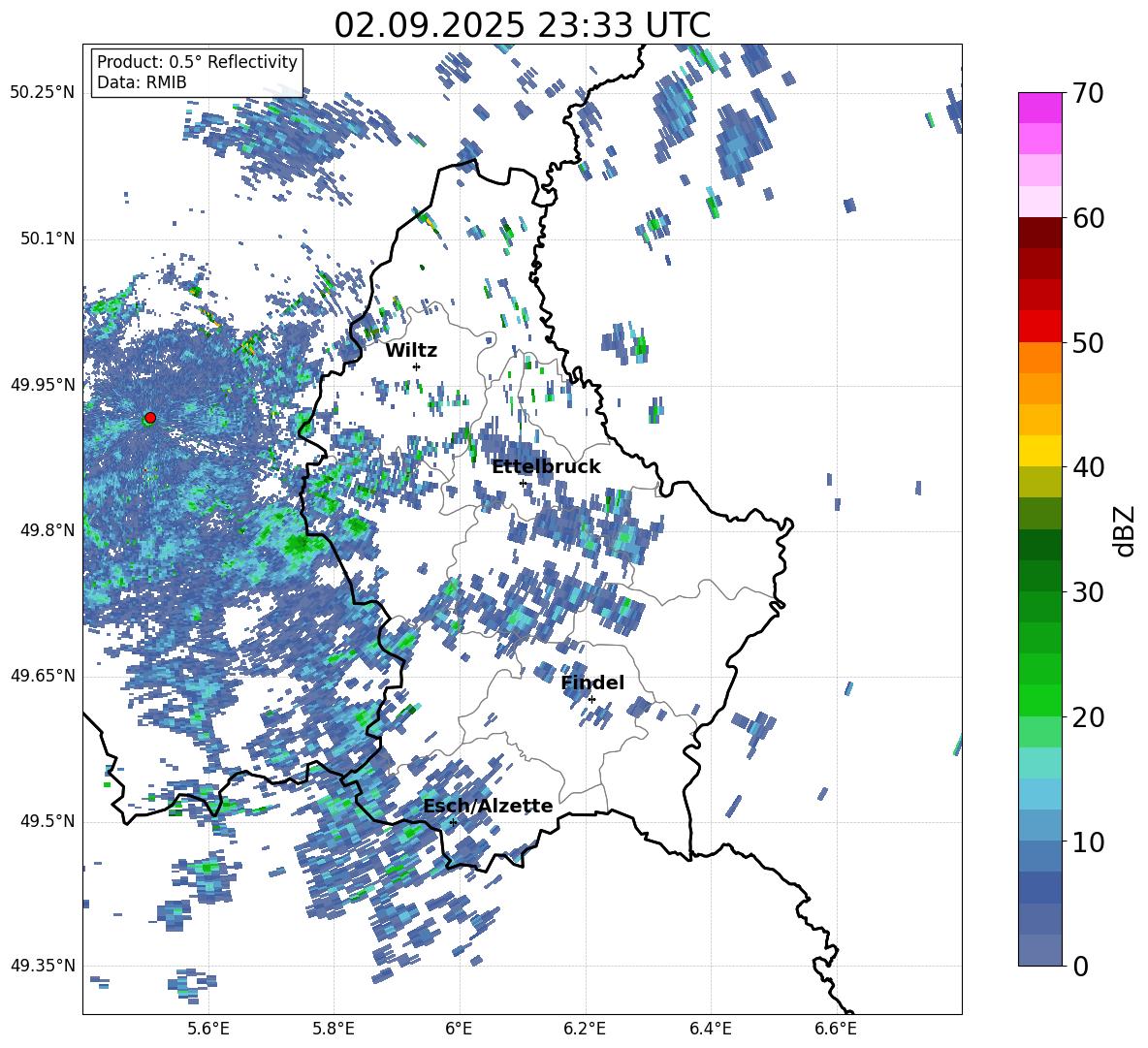The height and width of the screenshot is (1048, 1148).
Task: Click the title 02.09.2025 23:33 UTC
Action: click(522, 25)
